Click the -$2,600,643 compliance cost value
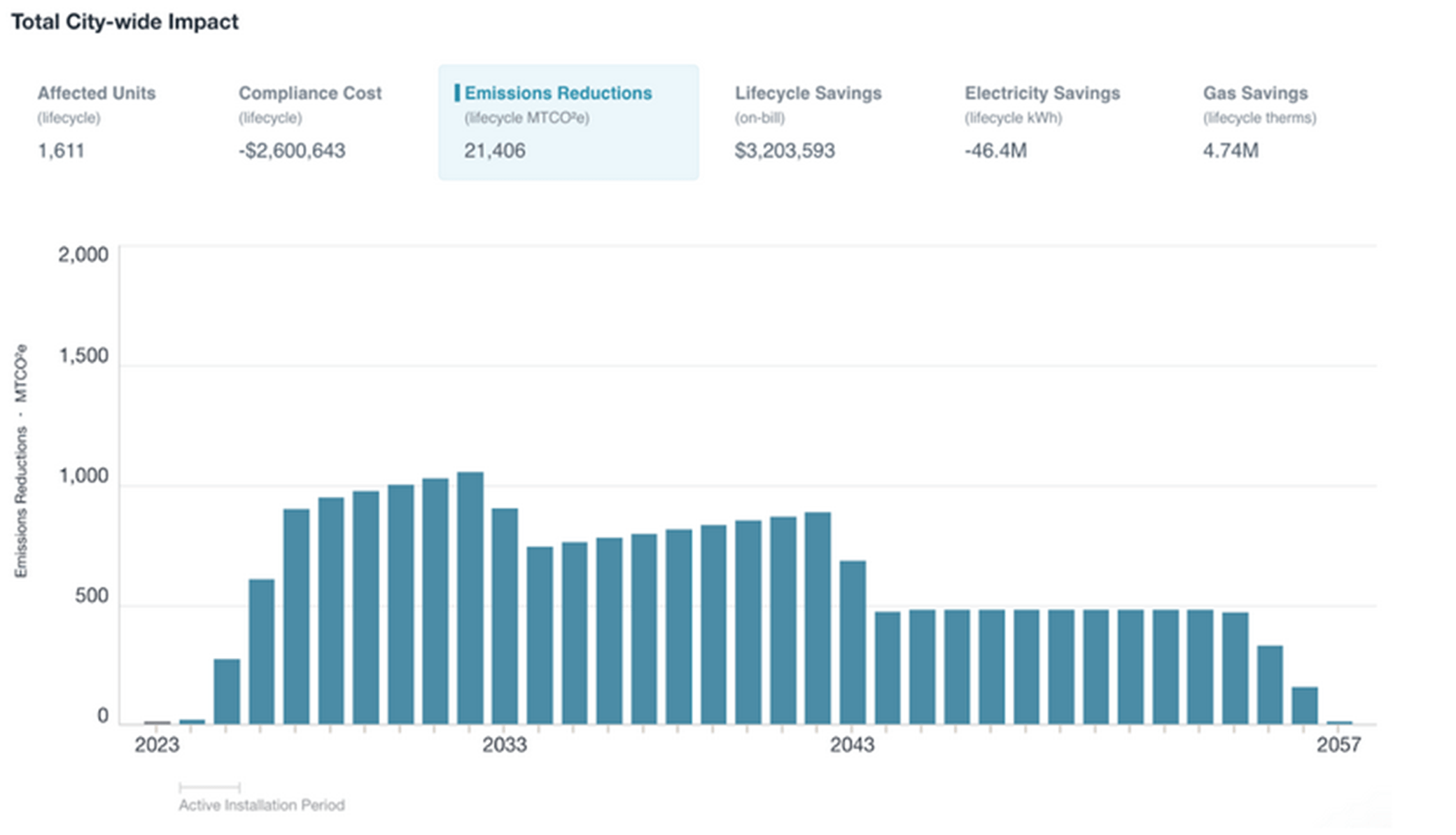This screenshot has height=835, width=1456. (x=292, y=150)
